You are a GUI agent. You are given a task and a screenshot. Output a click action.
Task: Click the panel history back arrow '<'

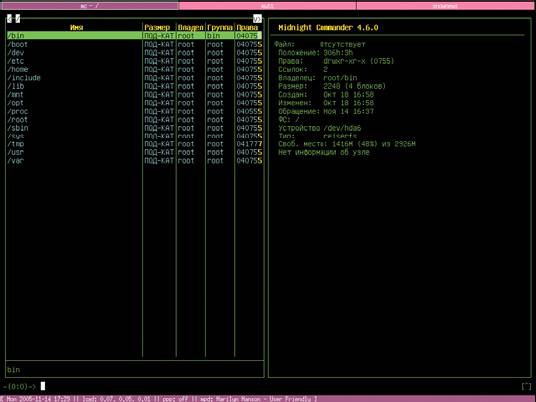coord(10,18)
